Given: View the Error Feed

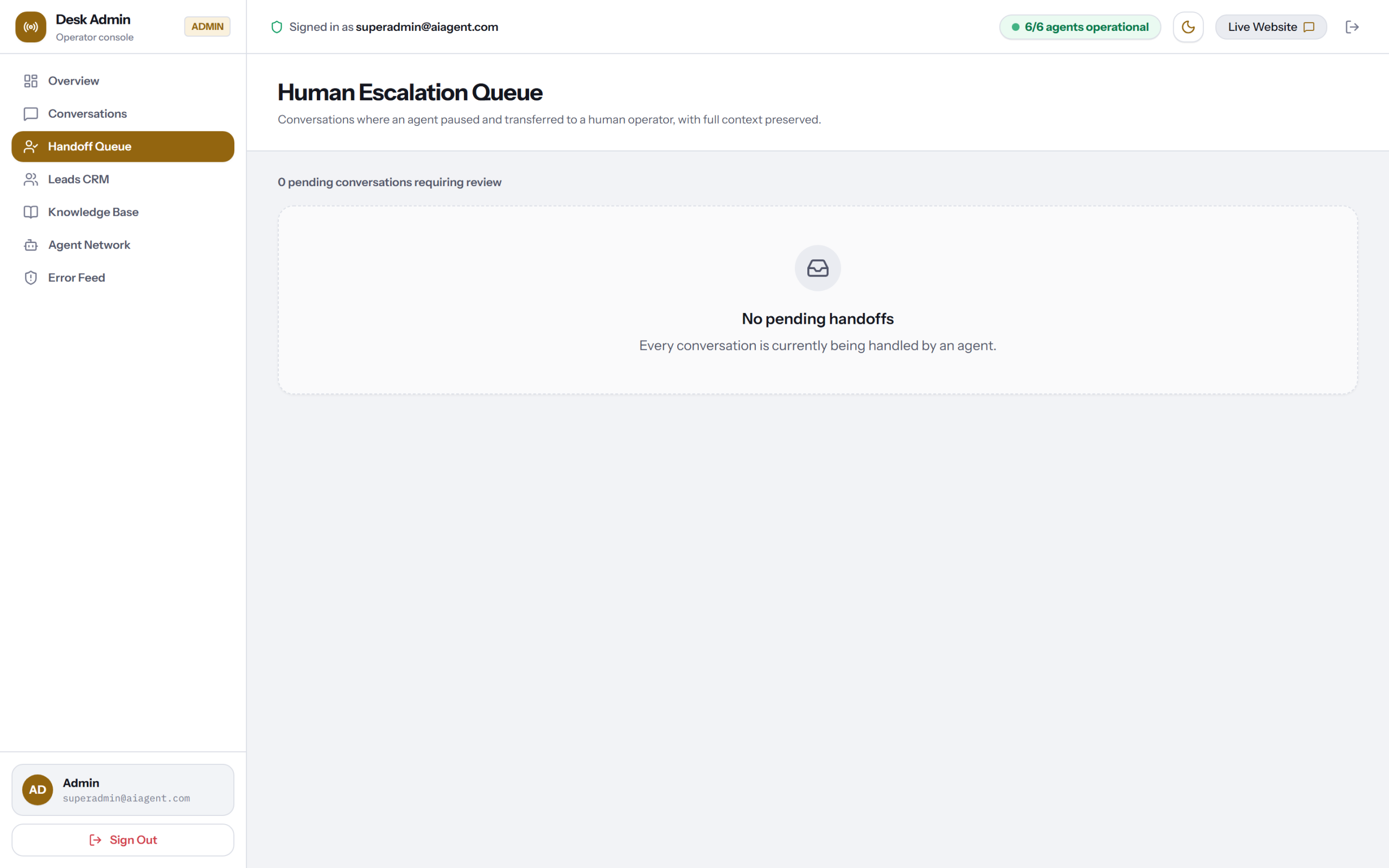Looking at the screenshot, I should pos(123,278).
